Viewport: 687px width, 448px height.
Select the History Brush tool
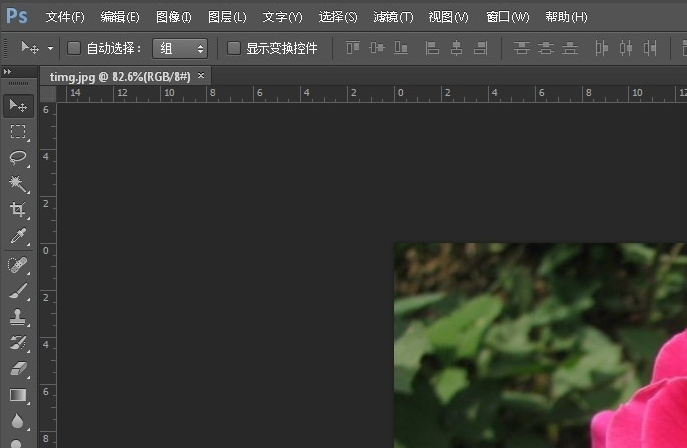click(18, 343)
